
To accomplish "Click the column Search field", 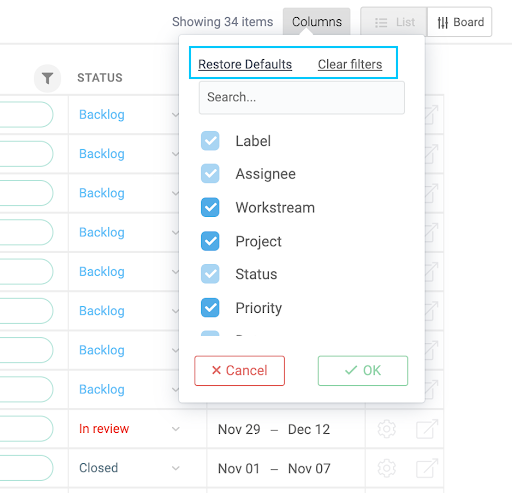I will pos(302,98).
